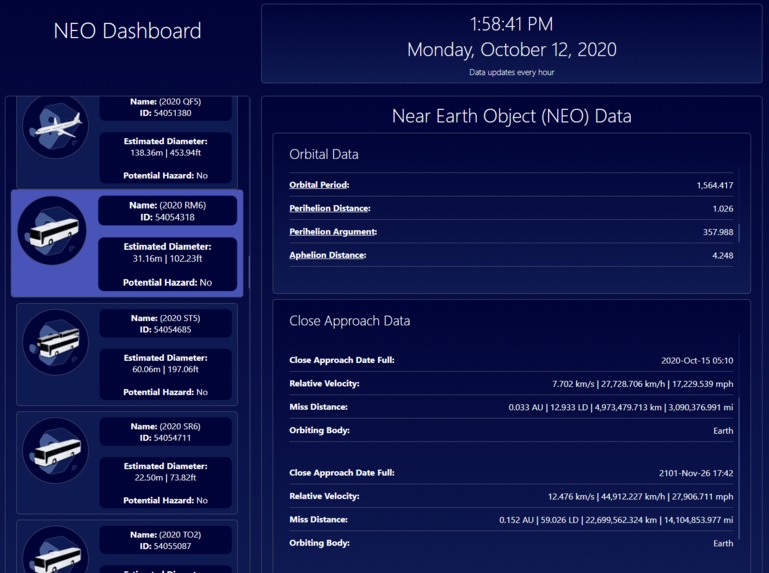769x573 pixels.
Task: Click the 2020 SR6 diameter 22.50m | 73.82ft
Action: (x=166, y=477)
